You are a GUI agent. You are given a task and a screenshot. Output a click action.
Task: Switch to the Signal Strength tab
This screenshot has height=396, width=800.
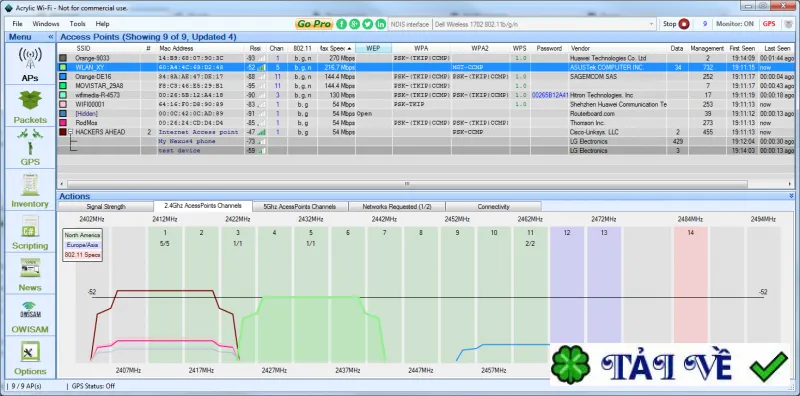tap(106, 207)
